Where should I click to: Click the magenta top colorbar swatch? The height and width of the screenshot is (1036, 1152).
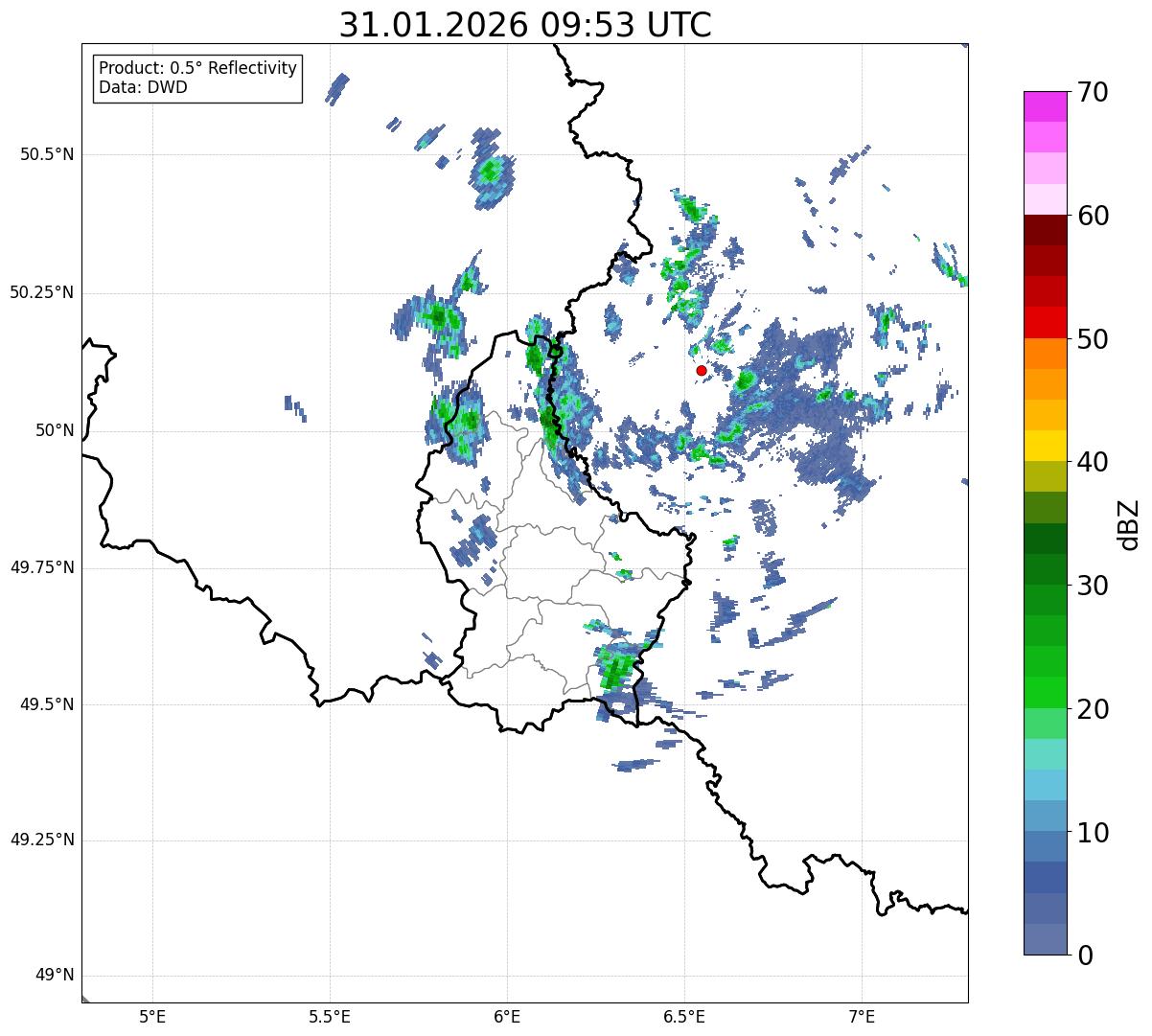coord(1045,106)
